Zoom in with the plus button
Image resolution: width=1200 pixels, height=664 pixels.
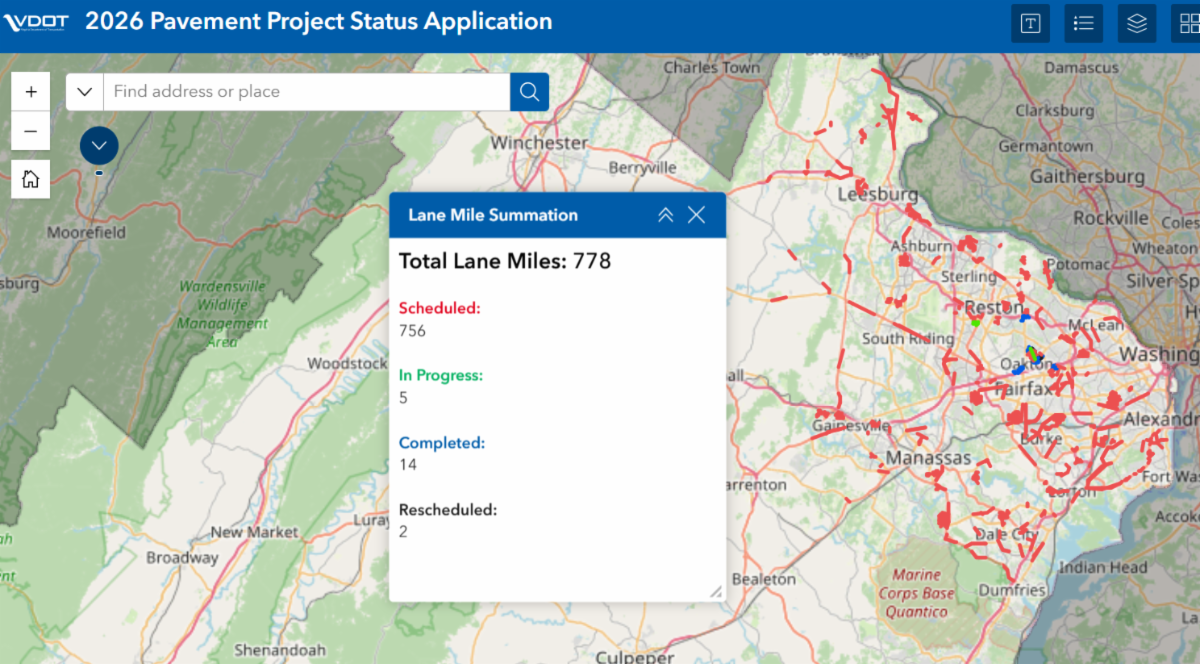tap(31, 91)
